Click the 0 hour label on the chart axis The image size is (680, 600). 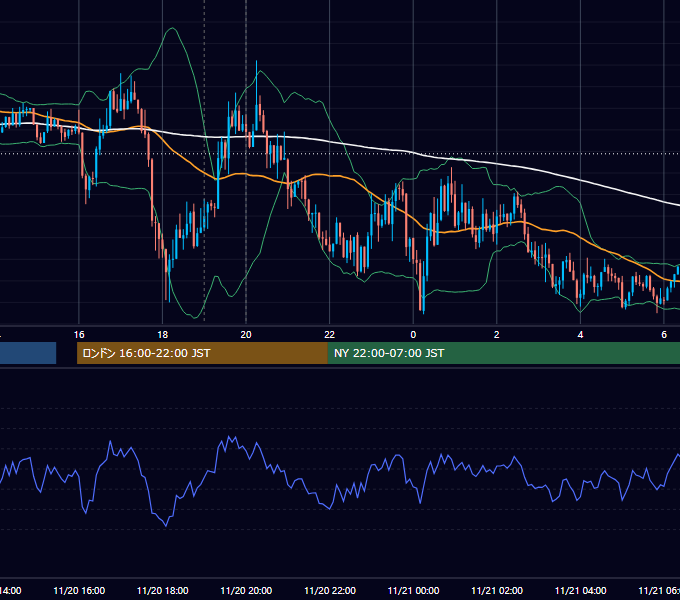click(413, 335)
